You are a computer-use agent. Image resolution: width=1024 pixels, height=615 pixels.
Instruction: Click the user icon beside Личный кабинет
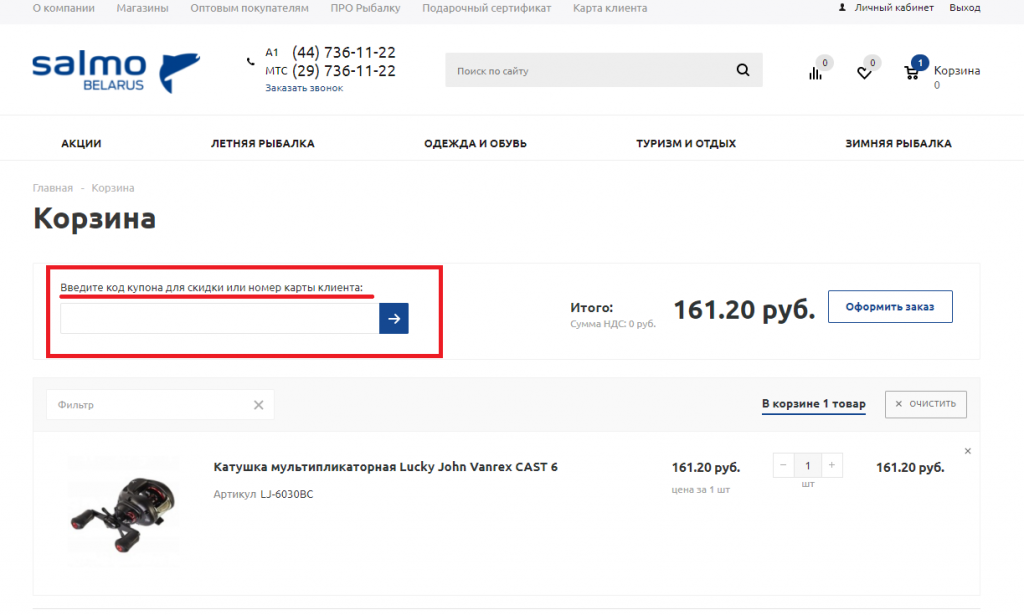point(842,8)
